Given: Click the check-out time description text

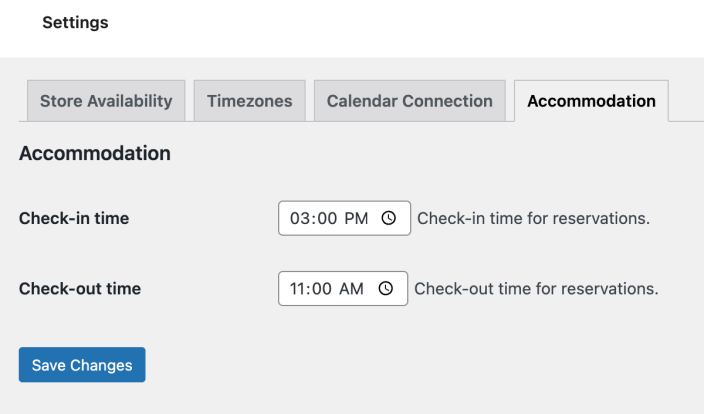Looking at the screenshot, I should click(536, 289).
